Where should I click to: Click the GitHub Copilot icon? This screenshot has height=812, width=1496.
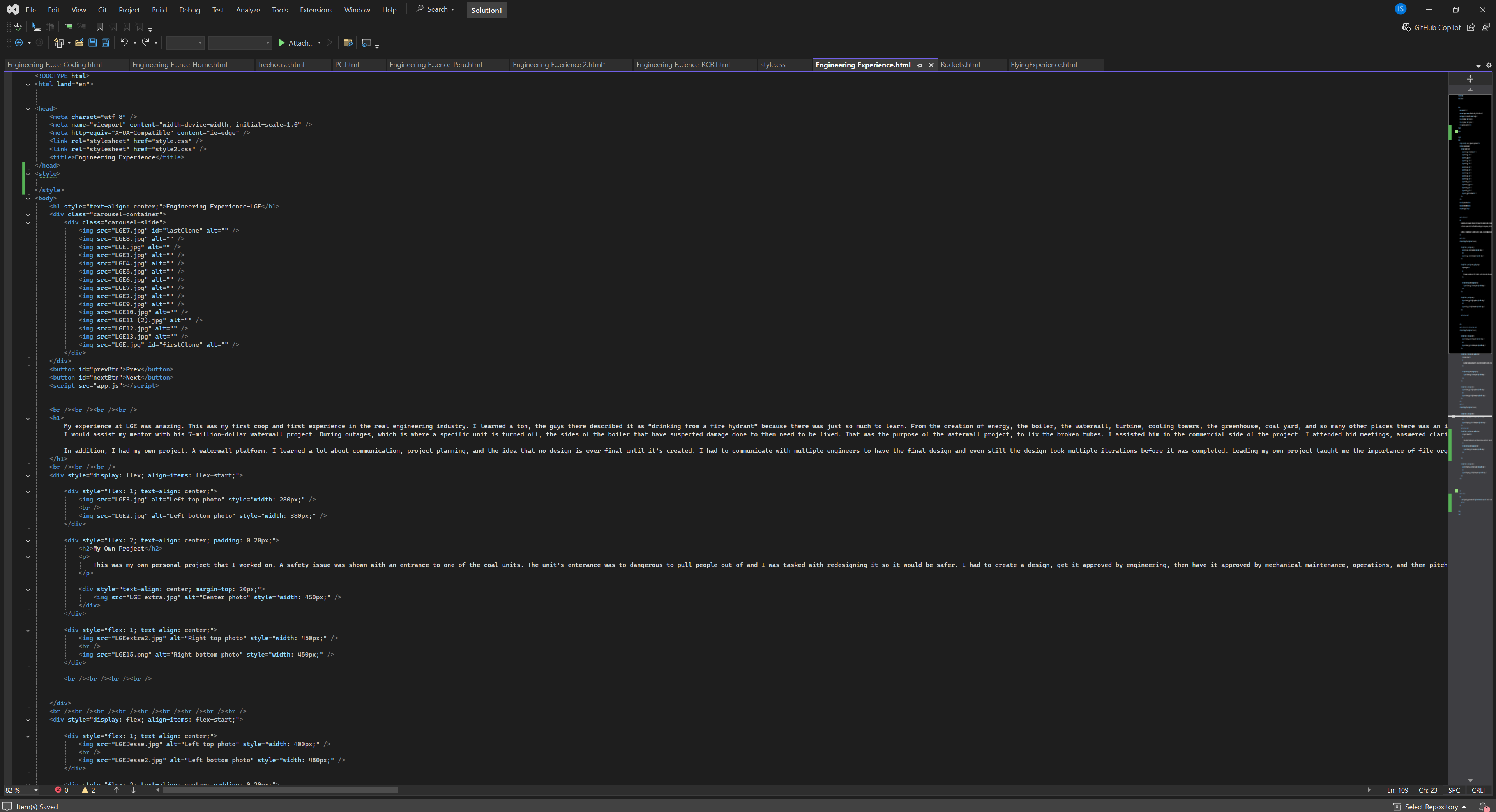[1406, 27]
